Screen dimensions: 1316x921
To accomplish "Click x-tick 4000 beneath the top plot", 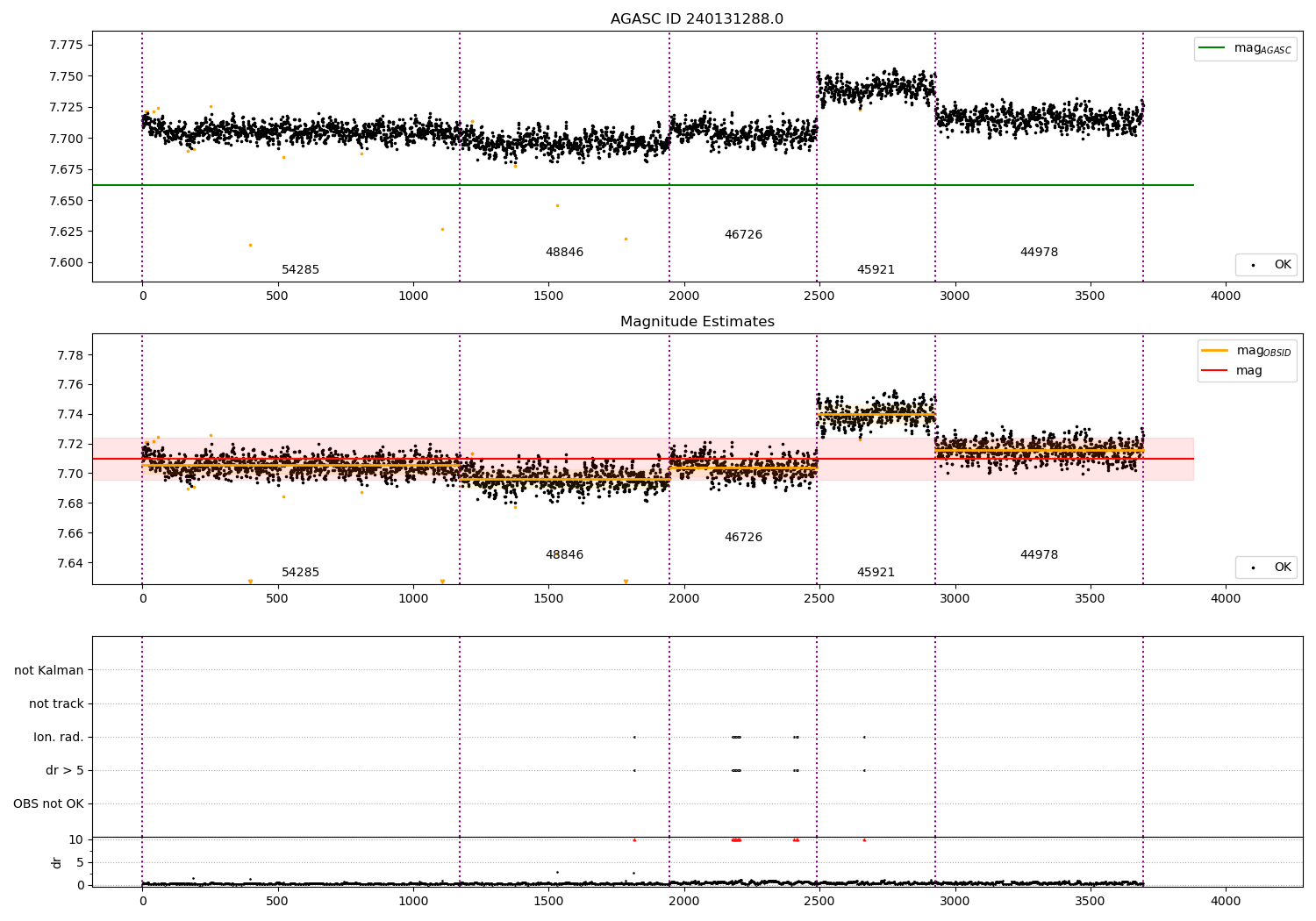I will [1226, 296].
